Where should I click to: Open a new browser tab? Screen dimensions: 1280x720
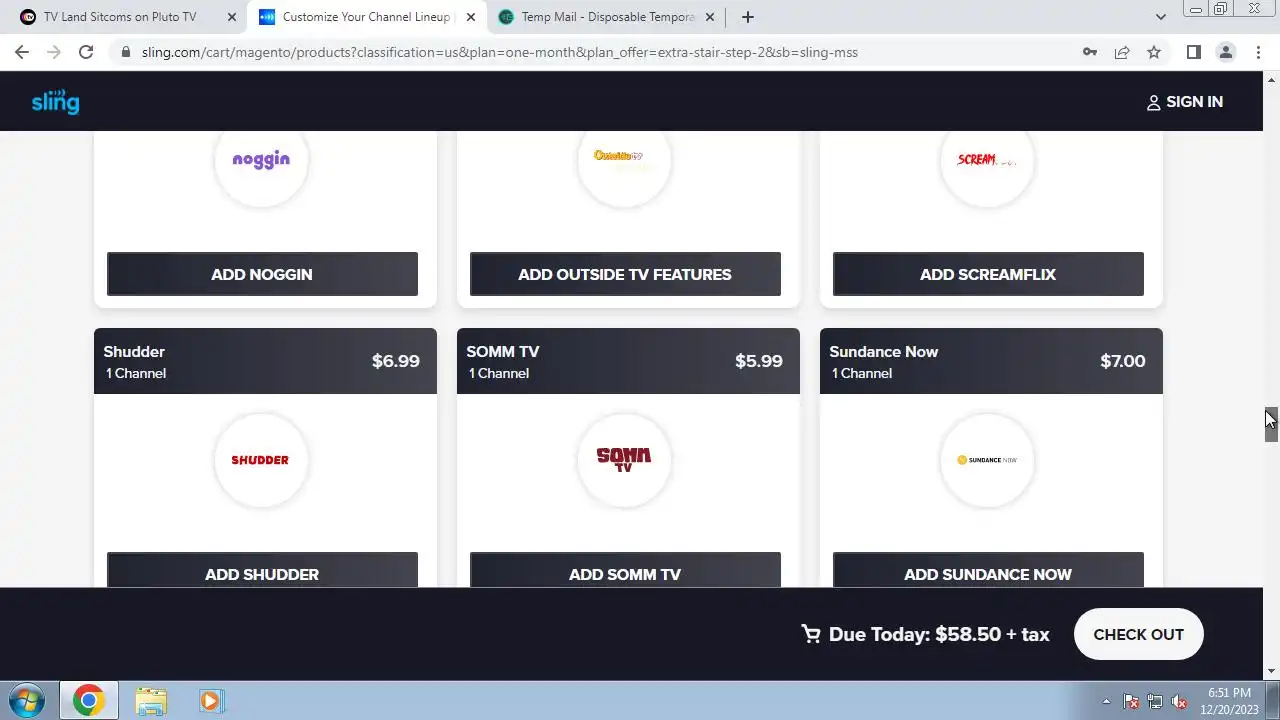[747, 17]
